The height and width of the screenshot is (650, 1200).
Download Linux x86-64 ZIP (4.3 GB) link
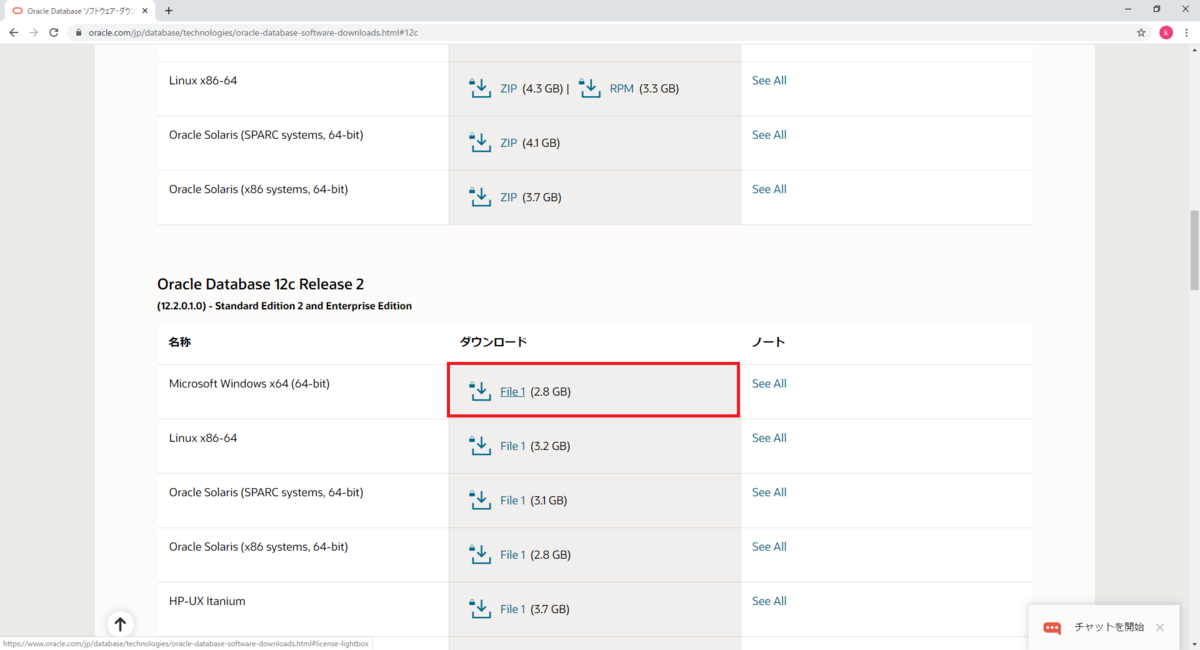click(x=509, y=88)
